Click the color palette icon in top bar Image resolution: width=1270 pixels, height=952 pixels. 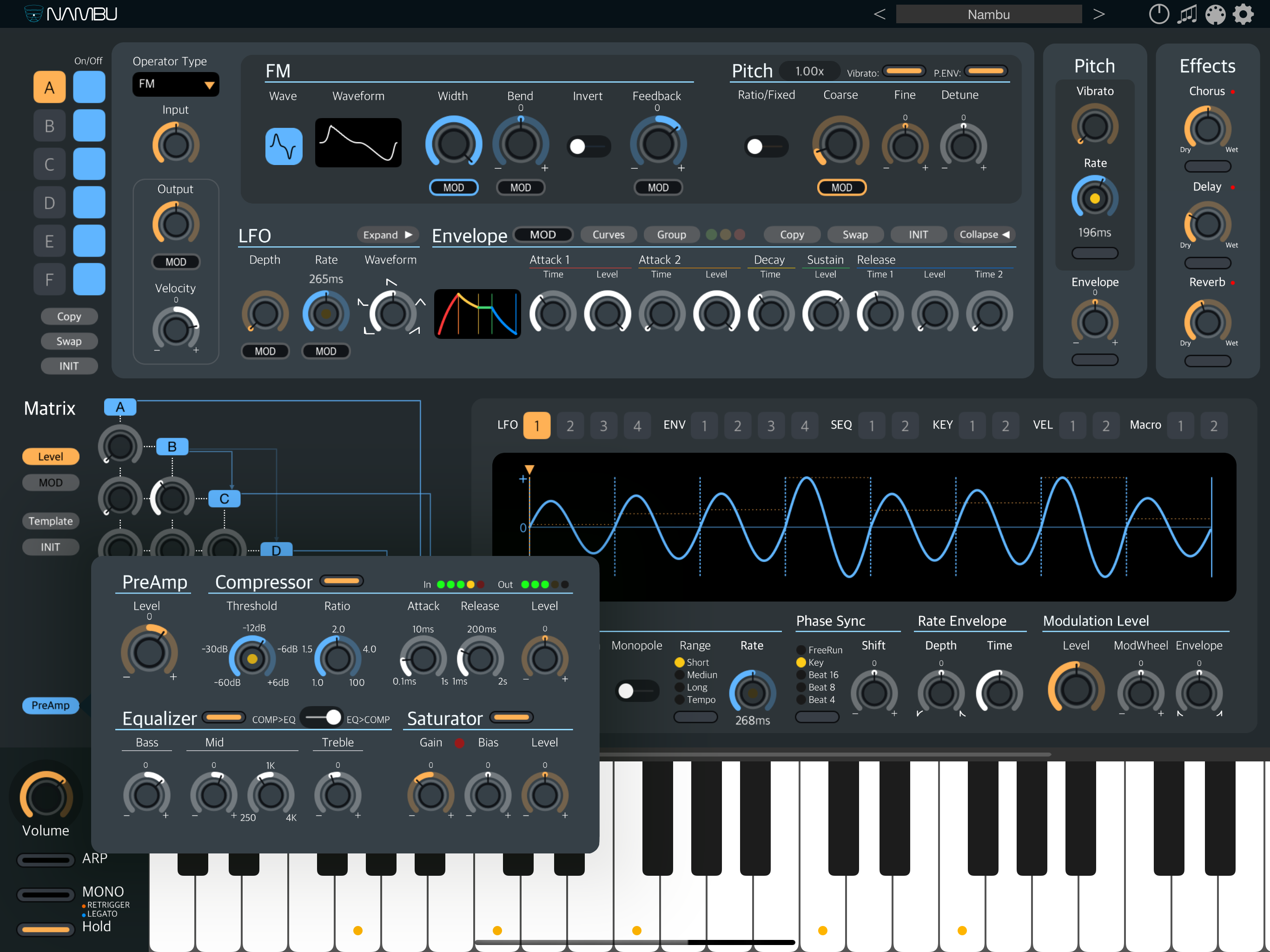(1215, 14)
